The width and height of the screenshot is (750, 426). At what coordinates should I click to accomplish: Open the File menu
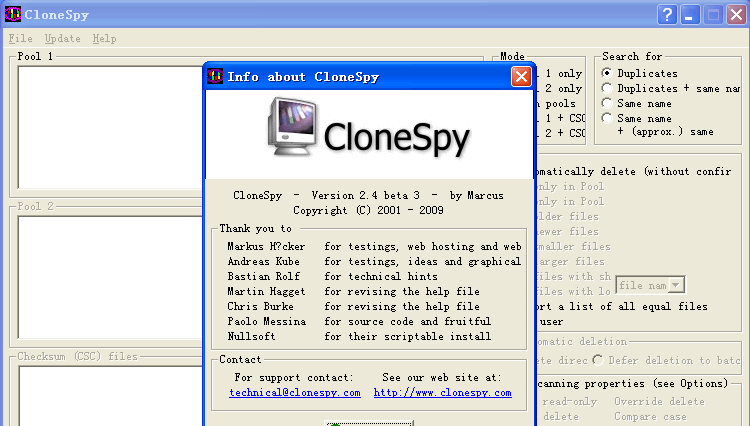(21, 38)
